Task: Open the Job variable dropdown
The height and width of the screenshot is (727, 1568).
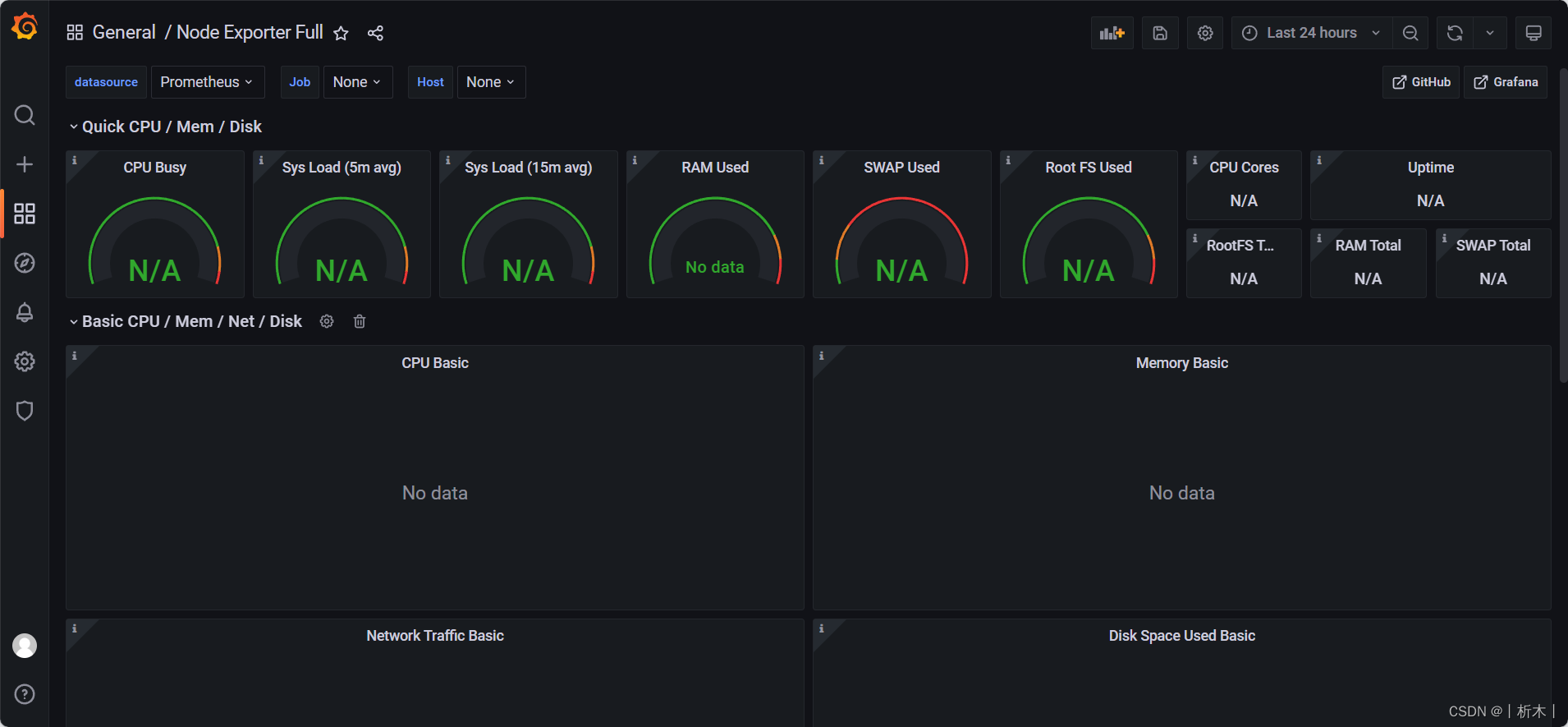Action: coord(357,82)
